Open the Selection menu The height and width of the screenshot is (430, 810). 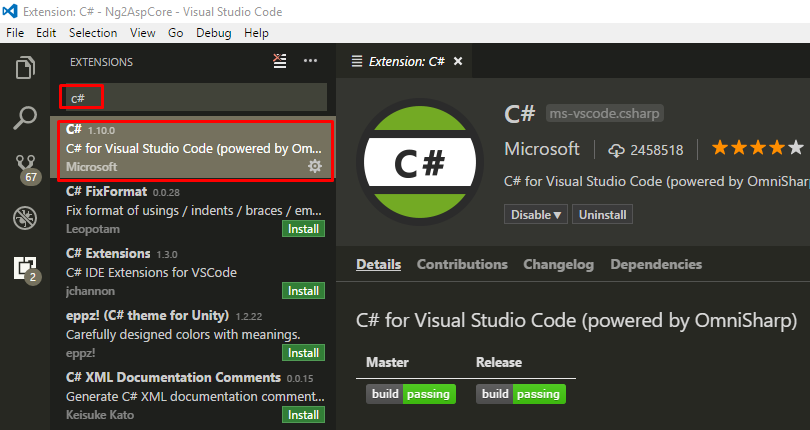93,33
